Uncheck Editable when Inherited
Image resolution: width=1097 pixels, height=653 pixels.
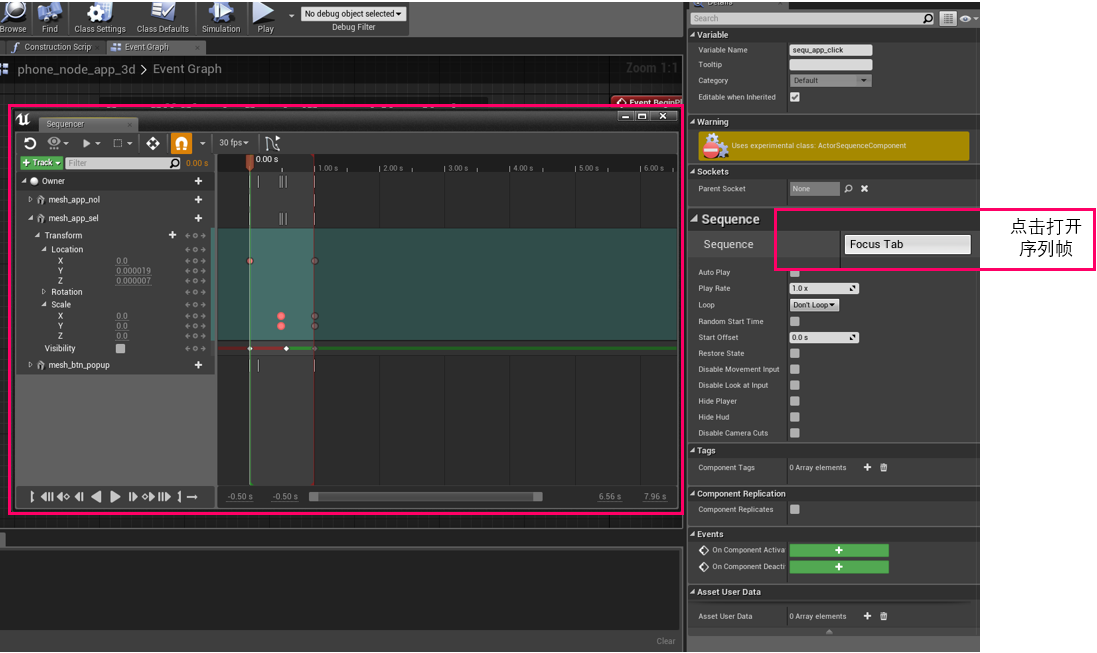coord(795,97)
